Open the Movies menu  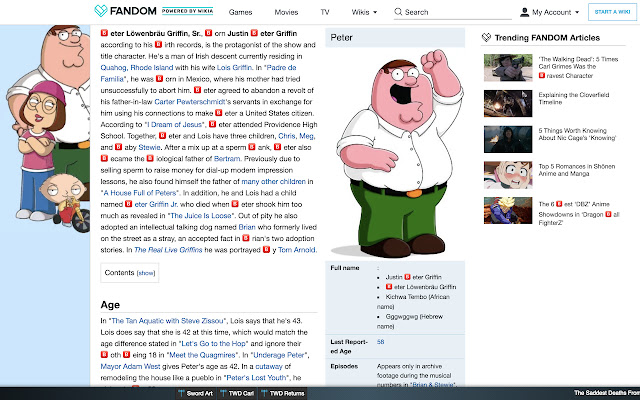point(286,12)
